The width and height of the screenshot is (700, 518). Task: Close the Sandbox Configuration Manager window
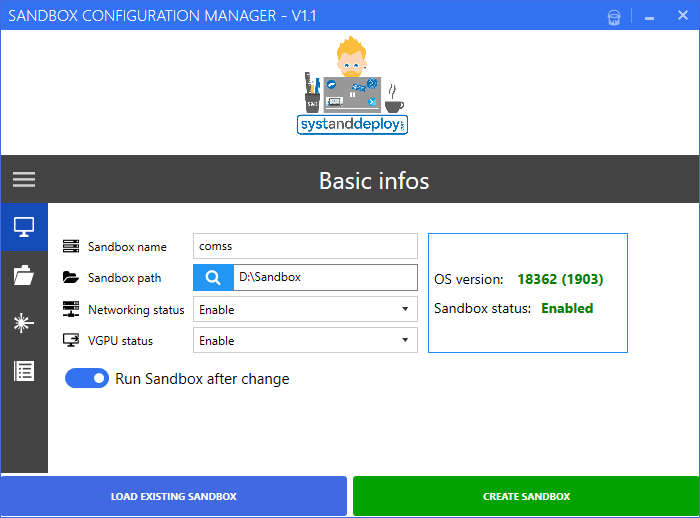pyautogui.click(x=683, y=16)
